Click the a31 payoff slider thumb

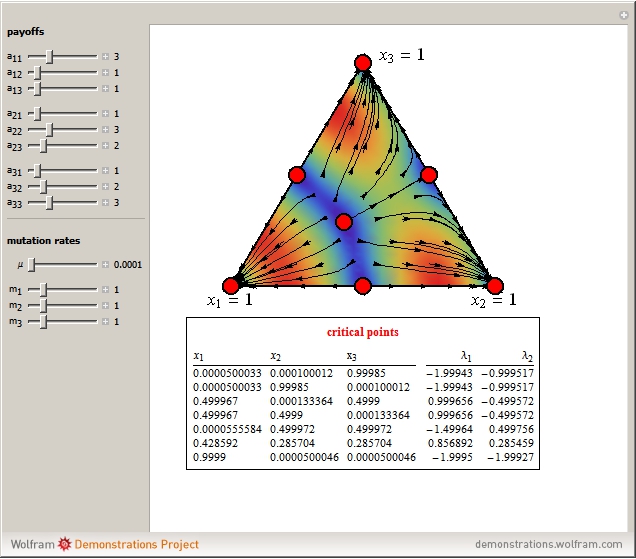click(x=37, y=170)
